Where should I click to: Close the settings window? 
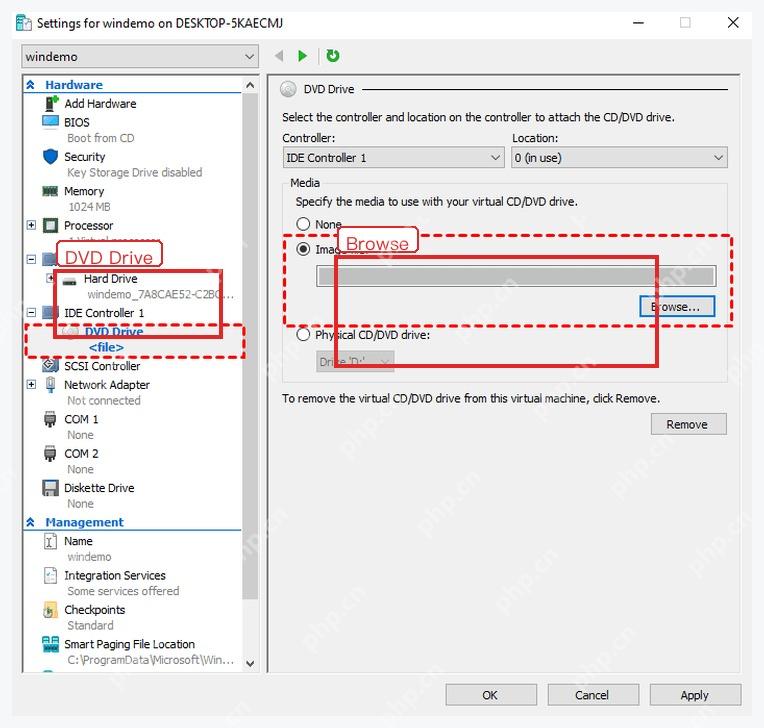click(733, 22)
